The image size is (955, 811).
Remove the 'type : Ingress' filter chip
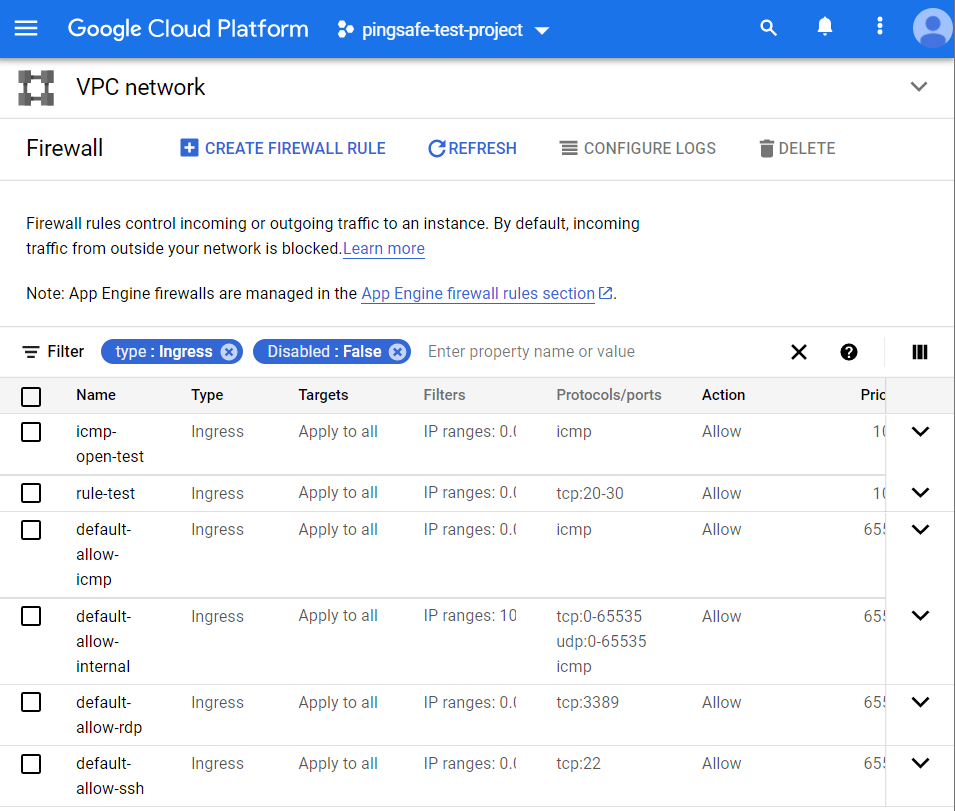coord(229,352)
